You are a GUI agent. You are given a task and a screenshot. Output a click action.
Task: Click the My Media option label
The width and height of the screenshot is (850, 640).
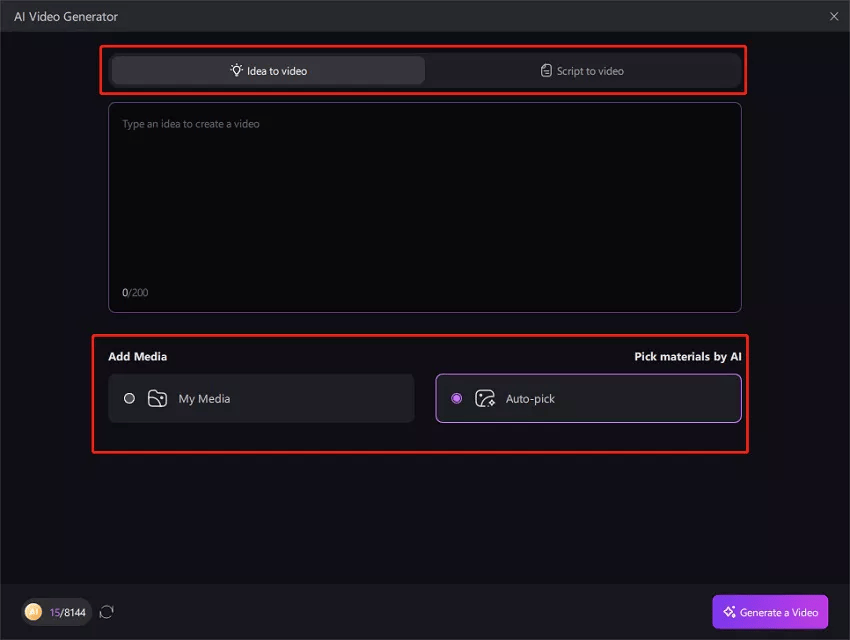tap(204, 399)
